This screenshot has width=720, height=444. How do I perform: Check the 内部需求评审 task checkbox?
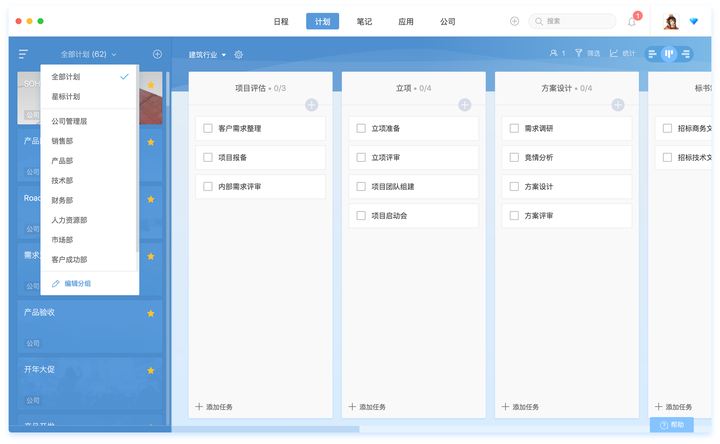tap(208, 186)
